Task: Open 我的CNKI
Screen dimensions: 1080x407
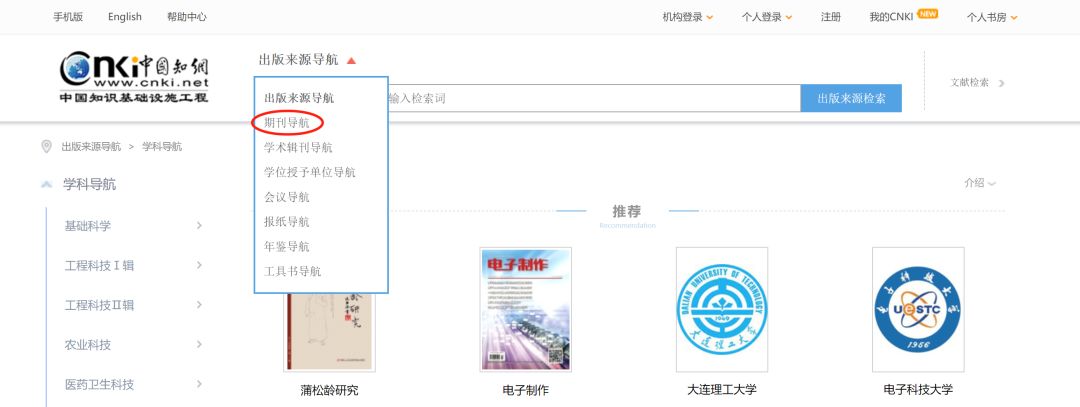Action: [x=891, y=17]
